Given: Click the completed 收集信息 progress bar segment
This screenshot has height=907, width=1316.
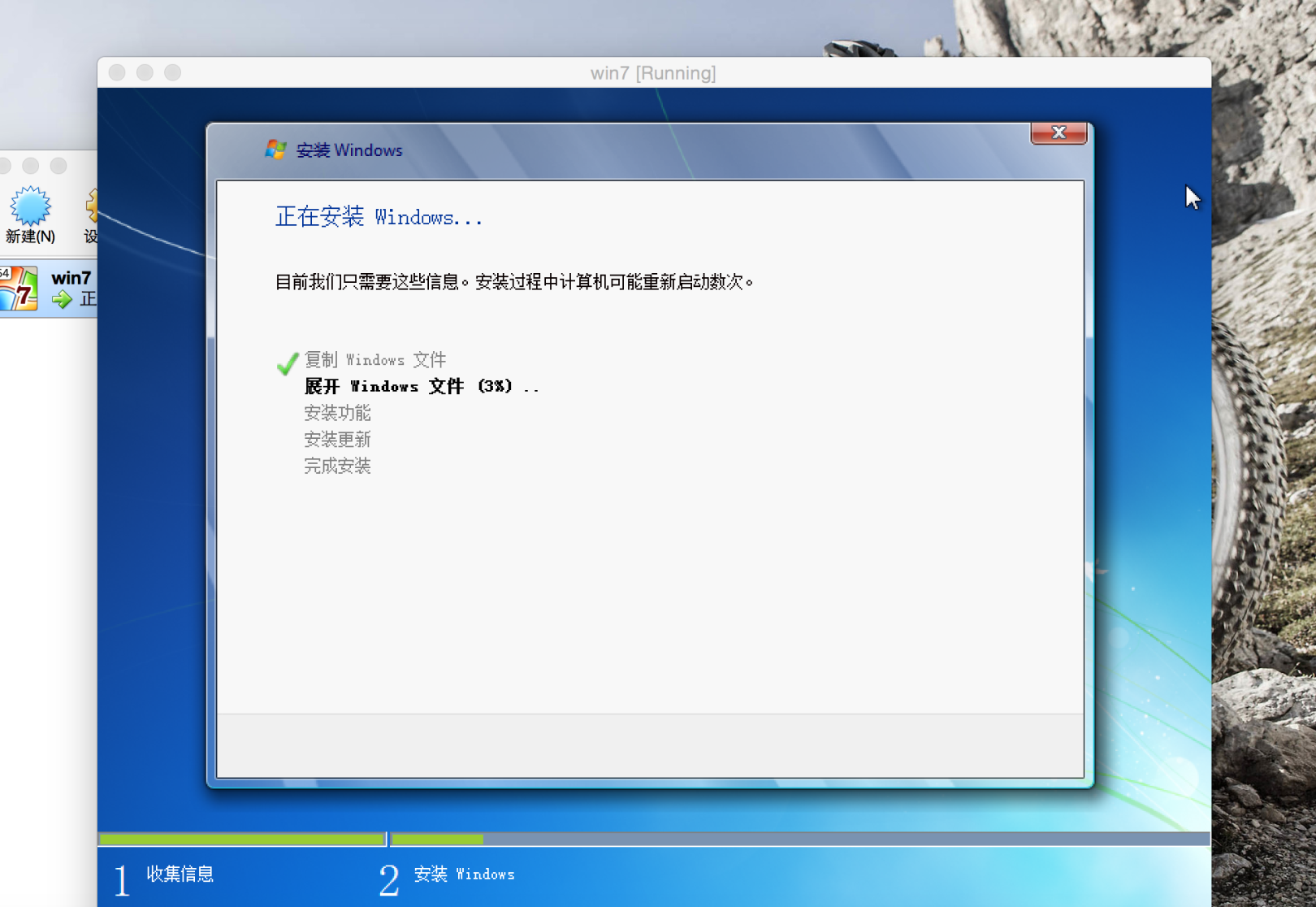Looking at the screenshot, I should 241,838.
